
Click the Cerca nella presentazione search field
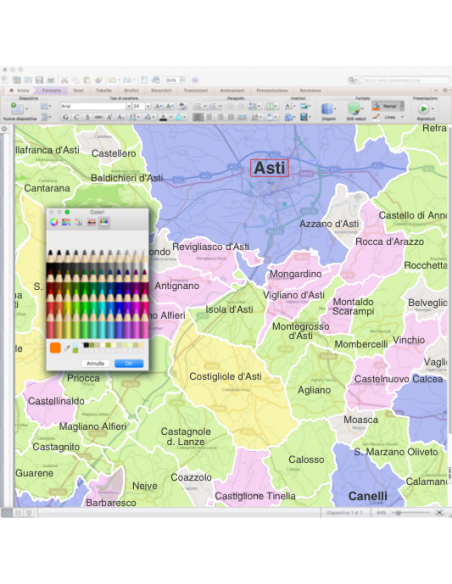404,80
